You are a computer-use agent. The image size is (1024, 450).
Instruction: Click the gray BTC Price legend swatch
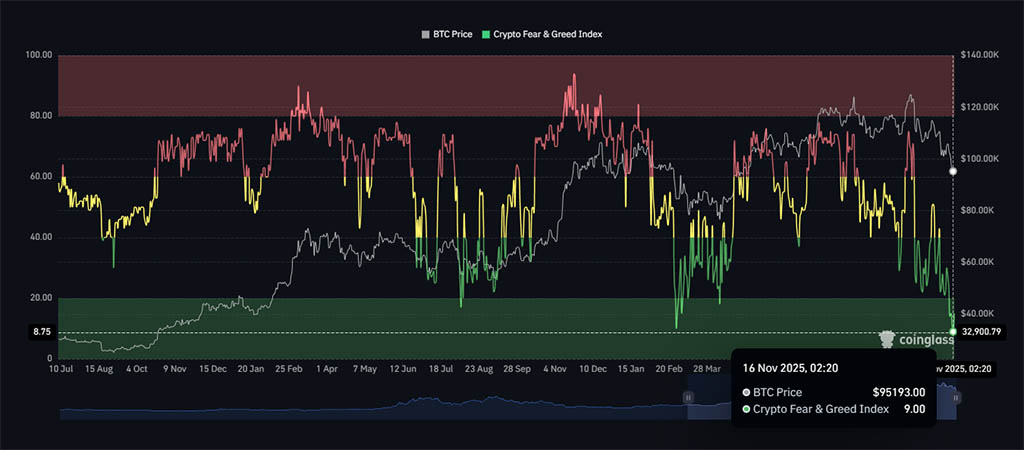point(425,34)
